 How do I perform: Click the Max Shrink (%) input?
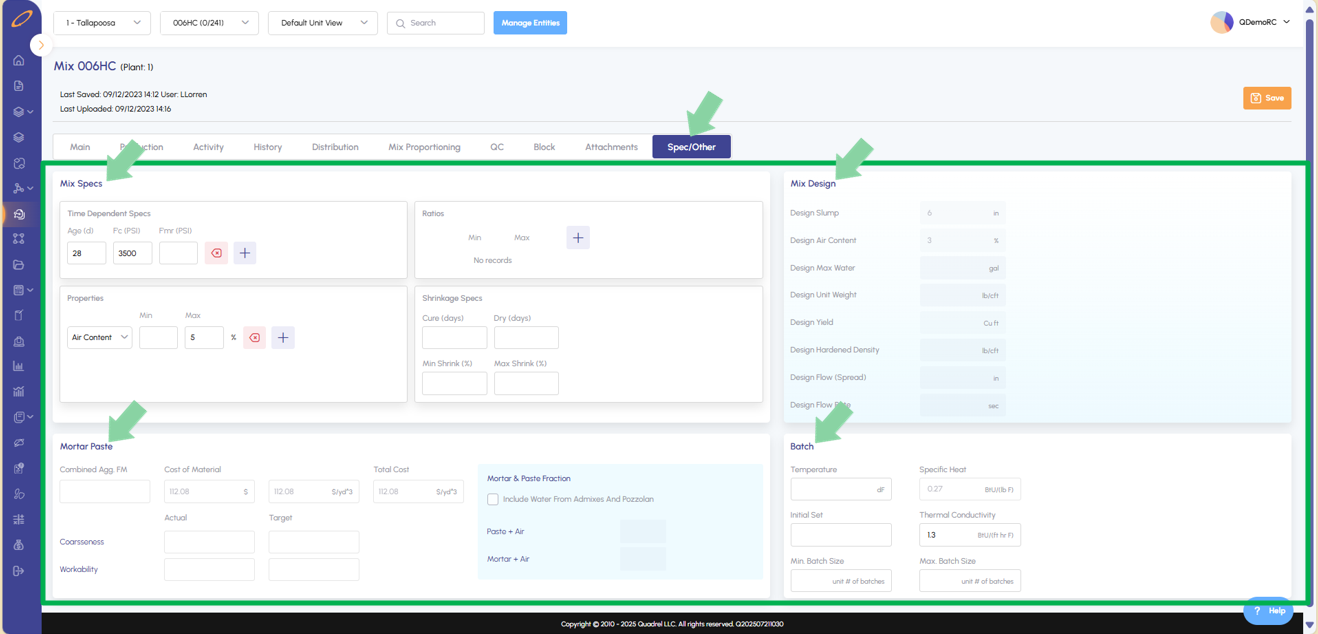click(x=526, y=383)
